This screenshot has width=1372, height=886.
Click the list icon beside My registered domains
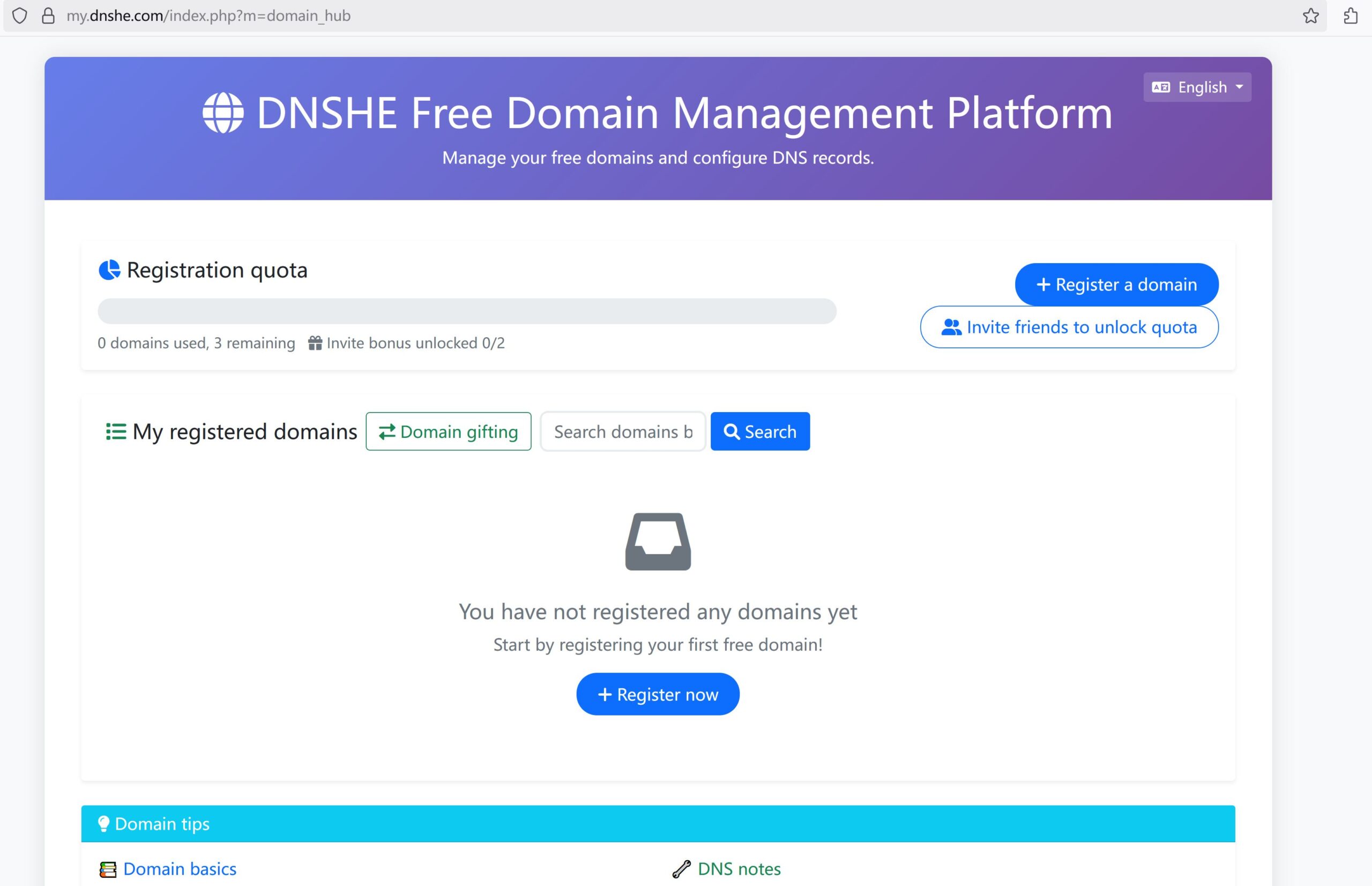[115, 431]
